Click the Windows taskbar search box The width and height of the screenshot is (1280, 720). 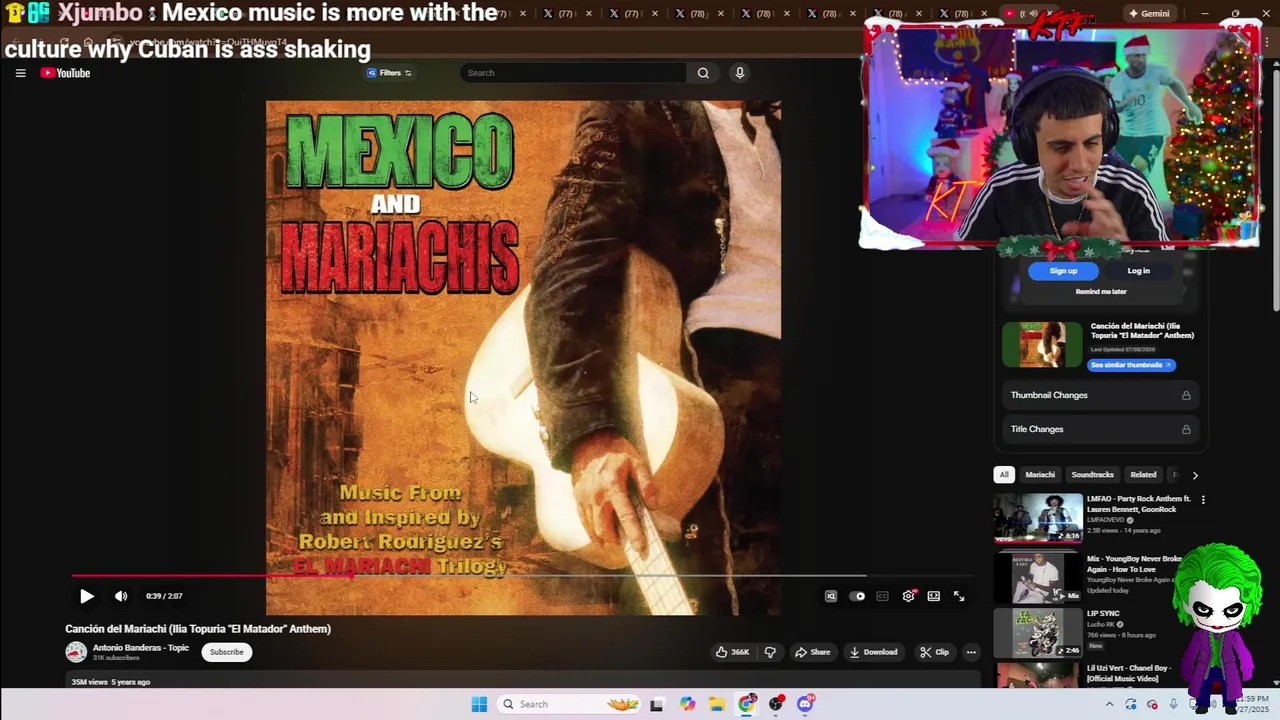[570, 704]
